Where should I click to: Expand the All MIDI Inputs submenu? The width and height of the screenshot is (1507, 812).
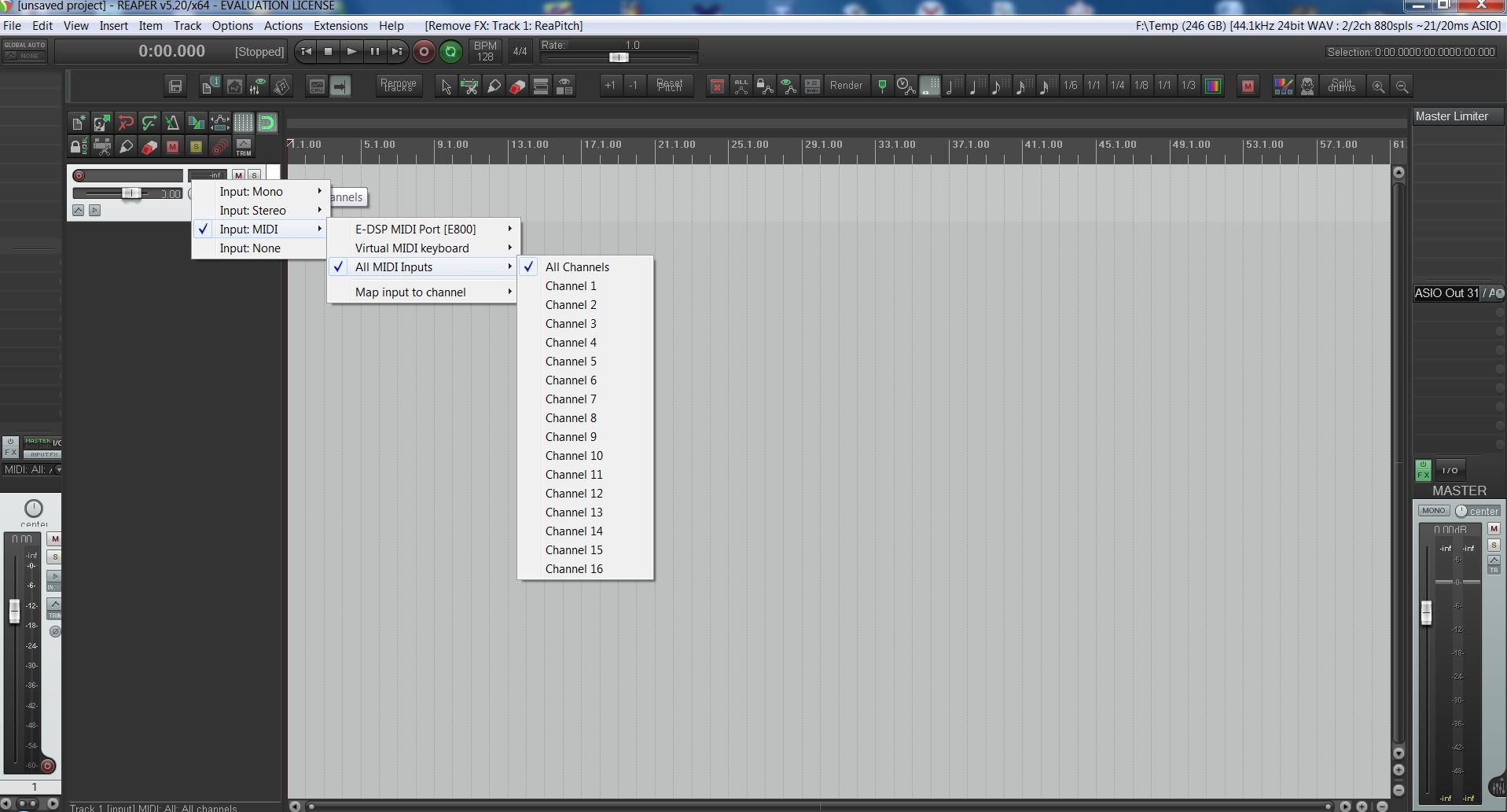(x=422, y=266)
